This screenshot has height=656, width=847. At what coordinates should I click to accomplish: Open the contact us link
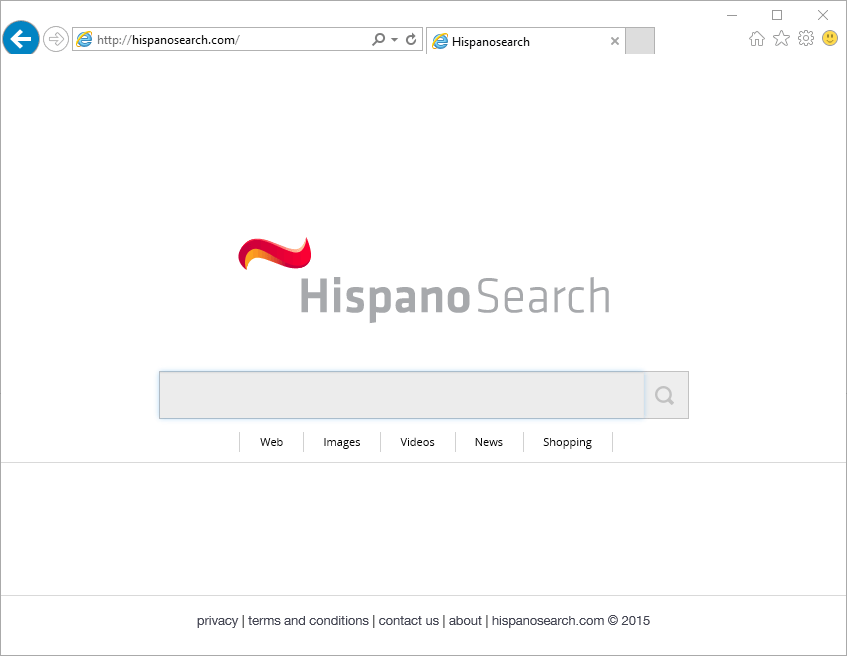[x=409, y=621]
